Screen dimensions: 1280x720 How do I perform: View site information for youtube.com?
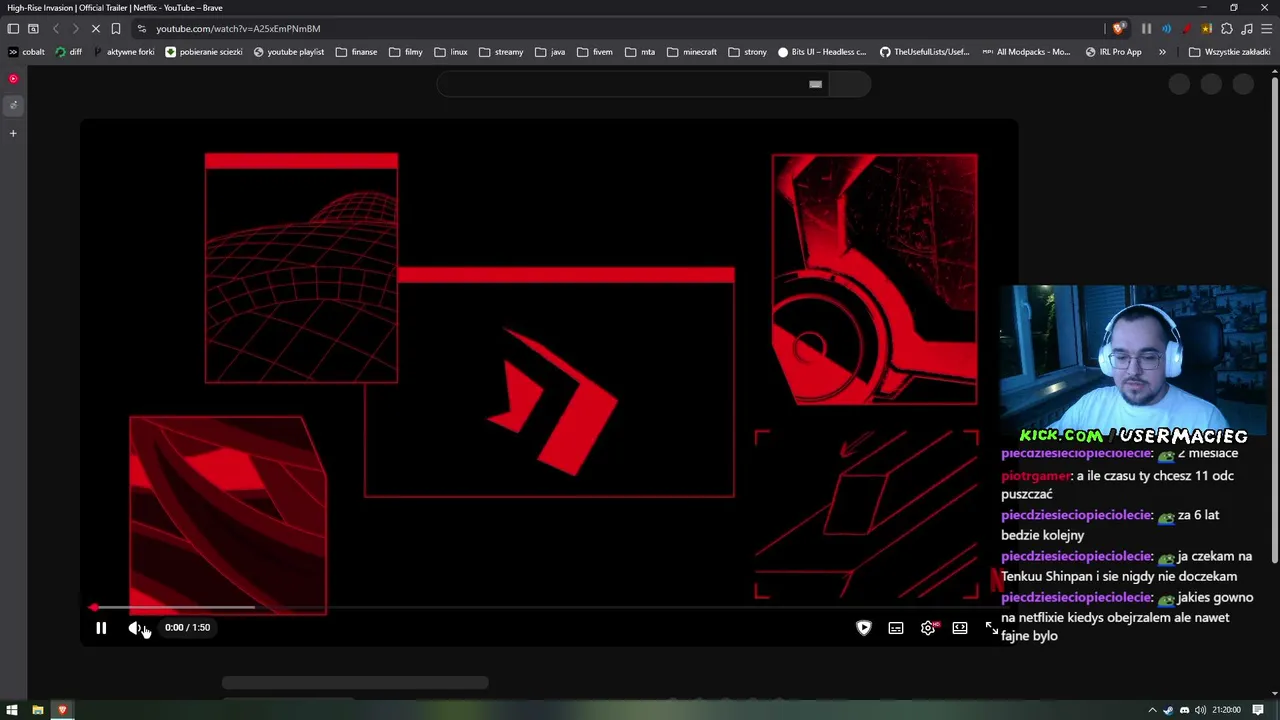click(141, 29)
